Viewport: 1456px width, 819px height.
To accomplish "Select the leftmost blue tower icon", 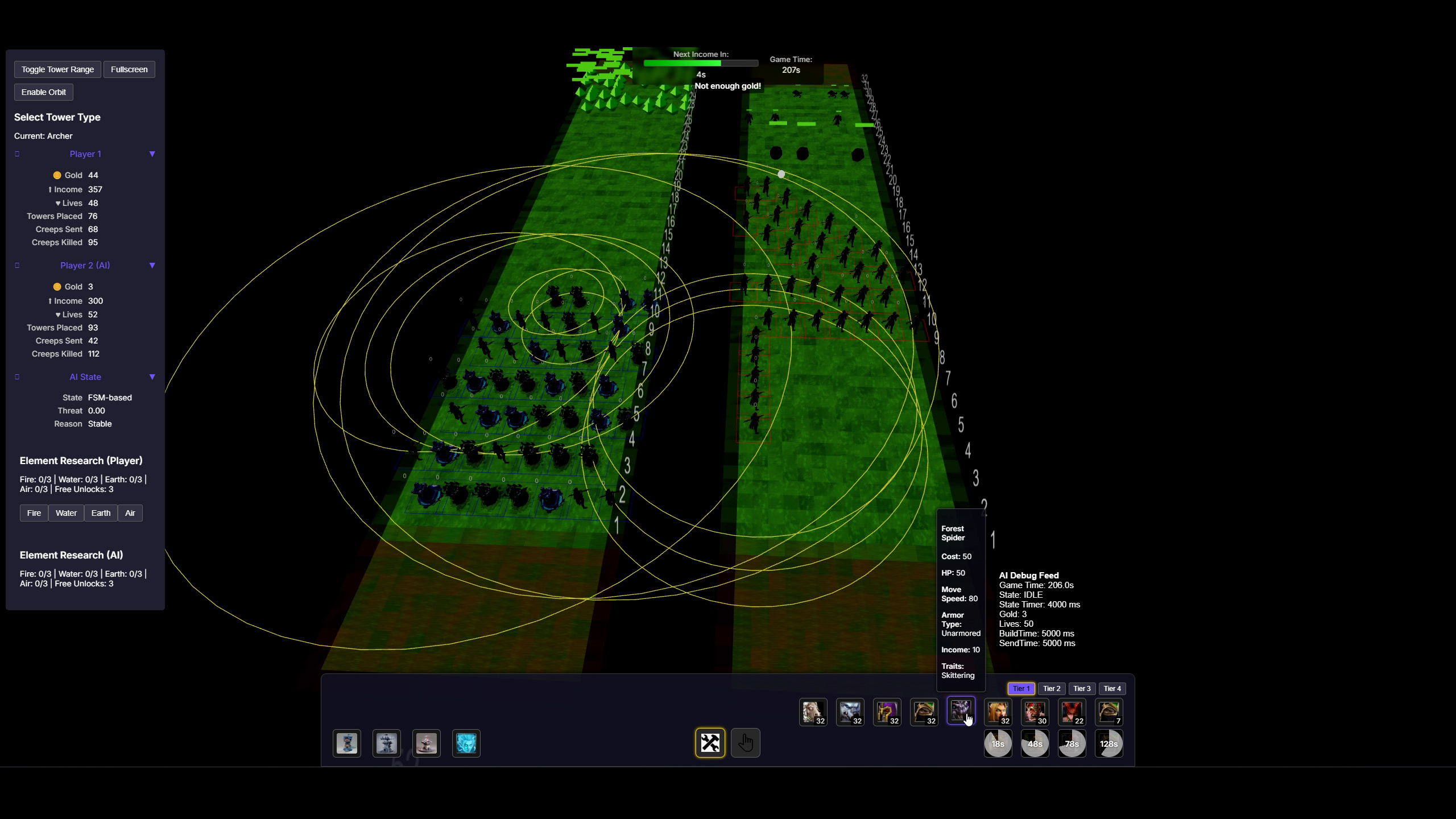I will (x=346, y=743).
